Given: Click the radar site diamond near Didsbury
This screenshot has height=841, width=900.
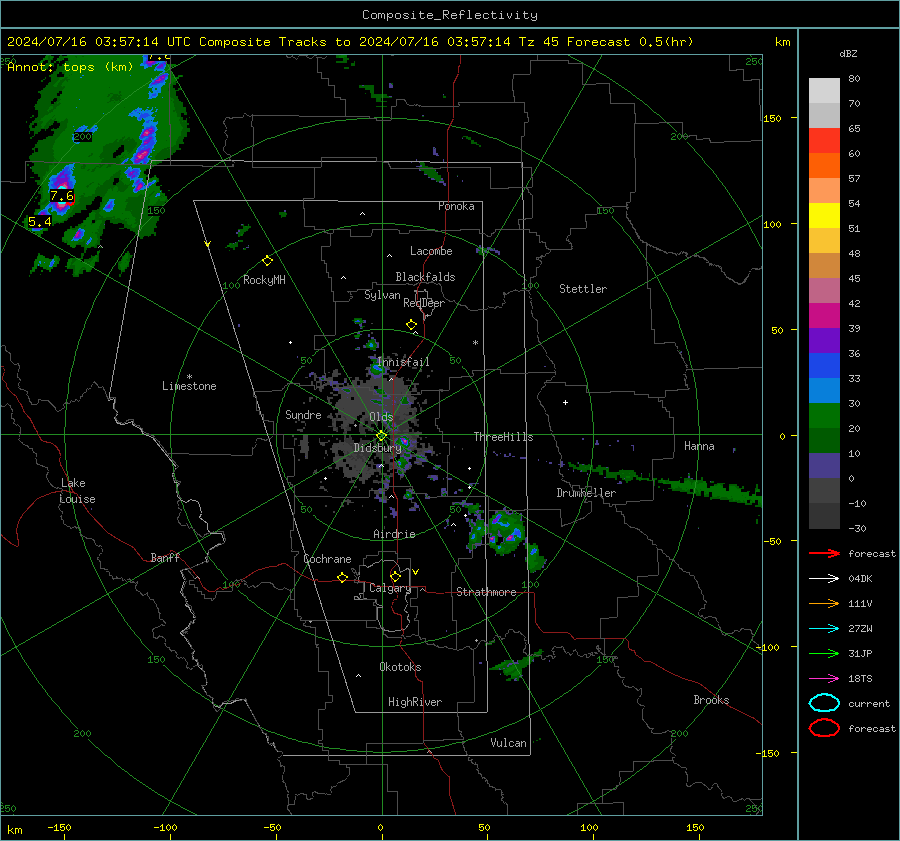Looking at the screenshot, I should 381,436.
